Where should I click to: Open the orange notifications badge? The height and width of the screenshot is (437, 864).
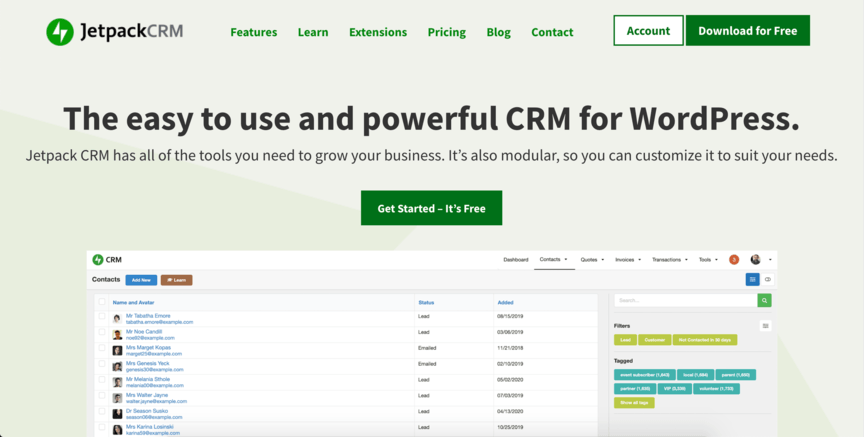[x=734, y=260]
